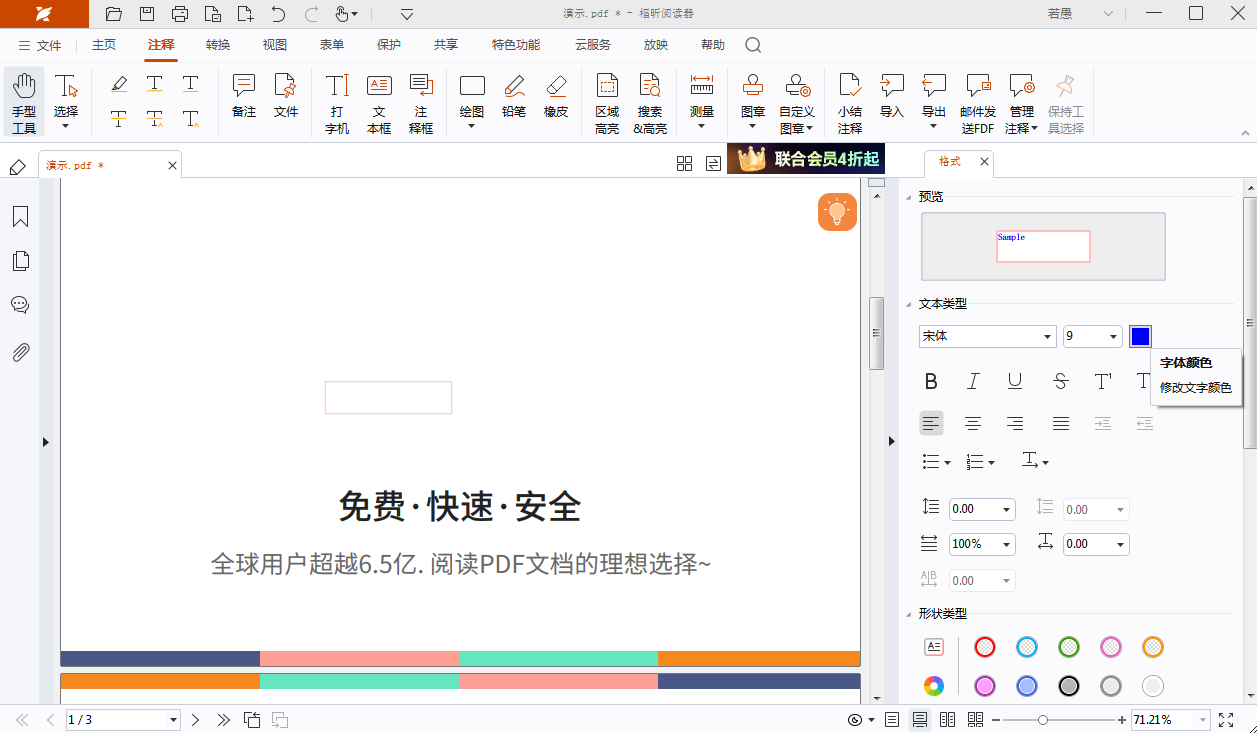Open the 打字机 typewriter annotation tool
This screenshot has height=733, width=1257.
pyautogui.click(x=336, y=100)
